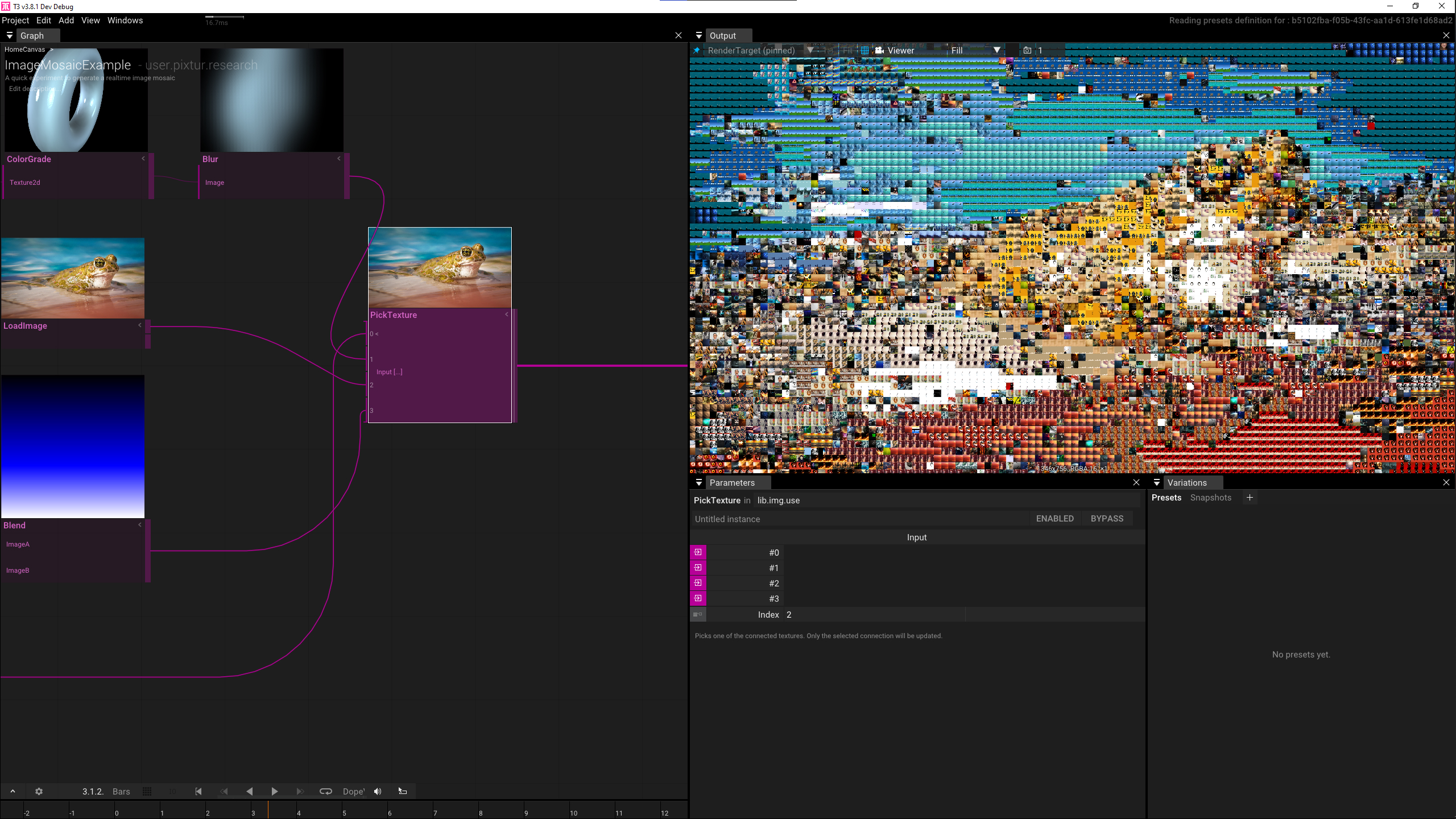Add a new preset with the plus icon
Screen dimensions: 1456x819
click(1250, 498)
